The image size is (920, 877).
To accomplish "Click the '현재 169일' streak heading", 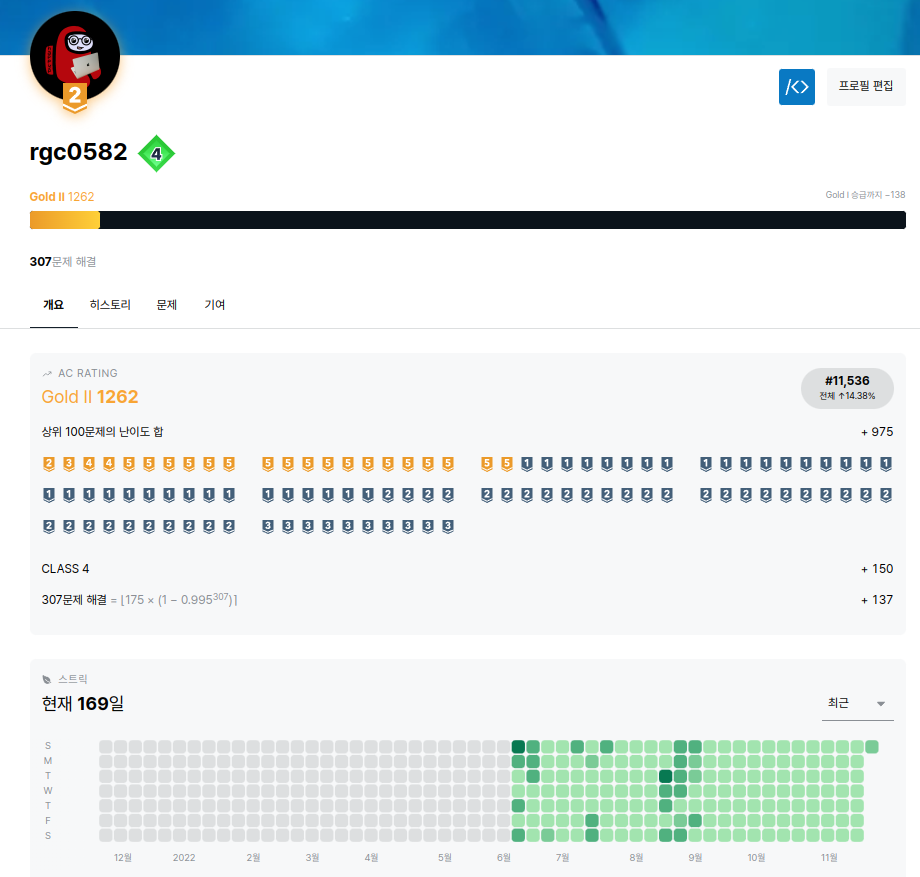I will click(83, 703).
